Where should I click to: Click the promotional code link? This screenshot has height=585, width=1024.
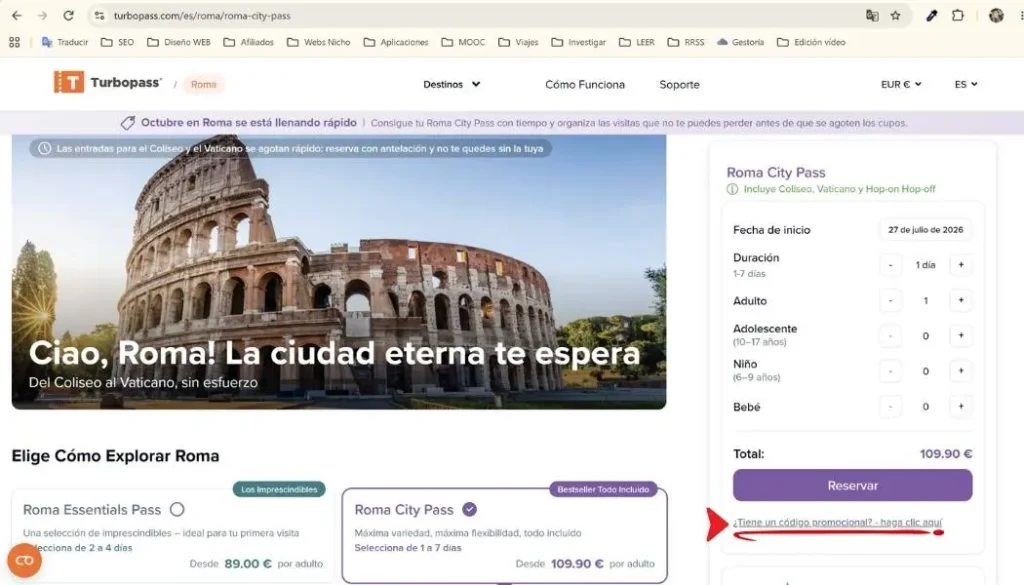[837, 522]
